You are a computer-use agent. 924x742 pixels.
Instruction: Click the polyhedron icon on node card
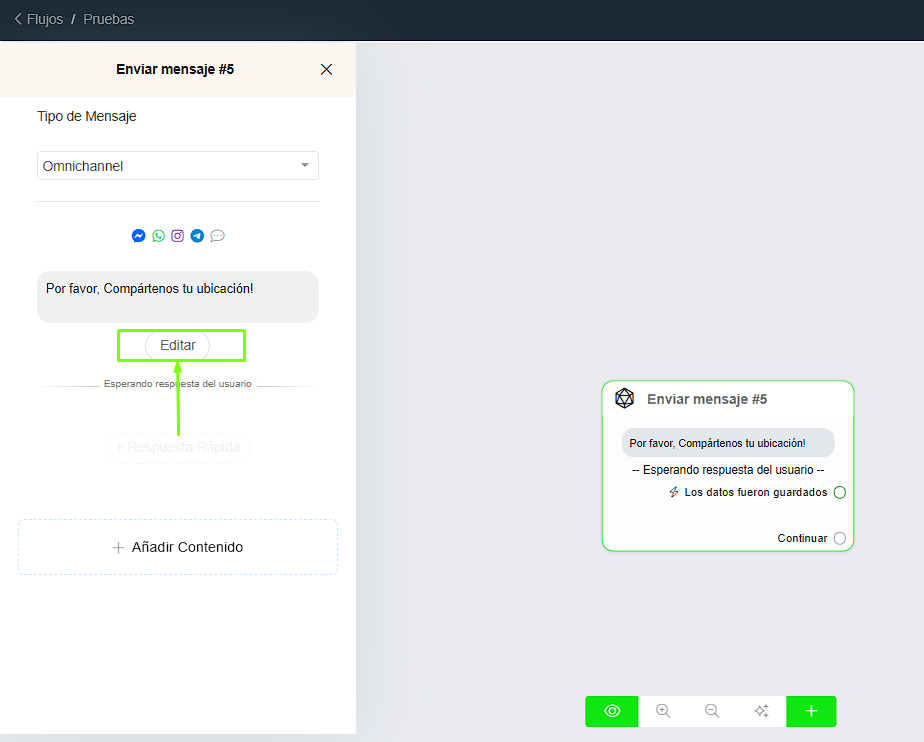click(x=625, y=399)
